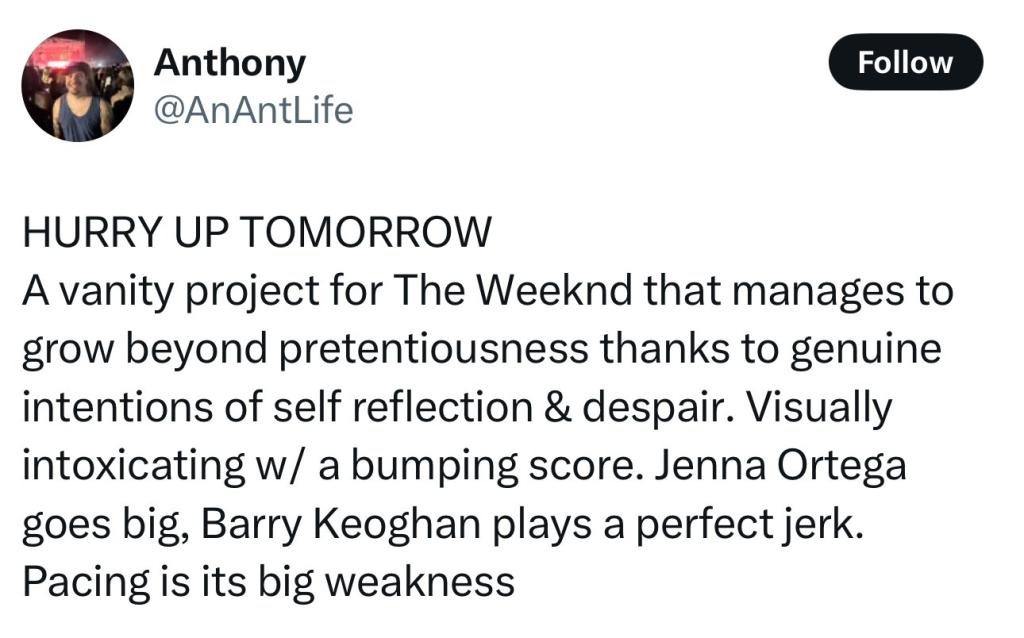Screen dimensions: 1024x638
Task: Click the word Visually
Action: click(819, 407)
